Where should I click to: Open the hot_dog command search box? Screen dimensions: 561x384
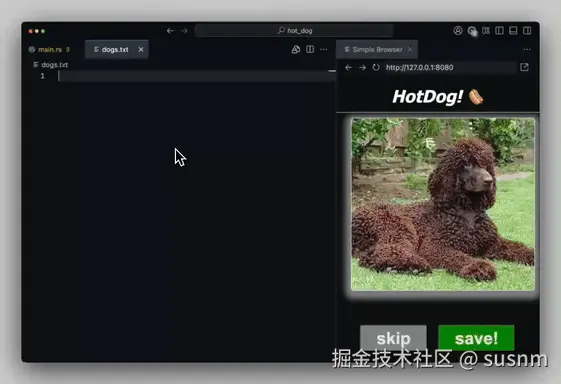[294, 31]
